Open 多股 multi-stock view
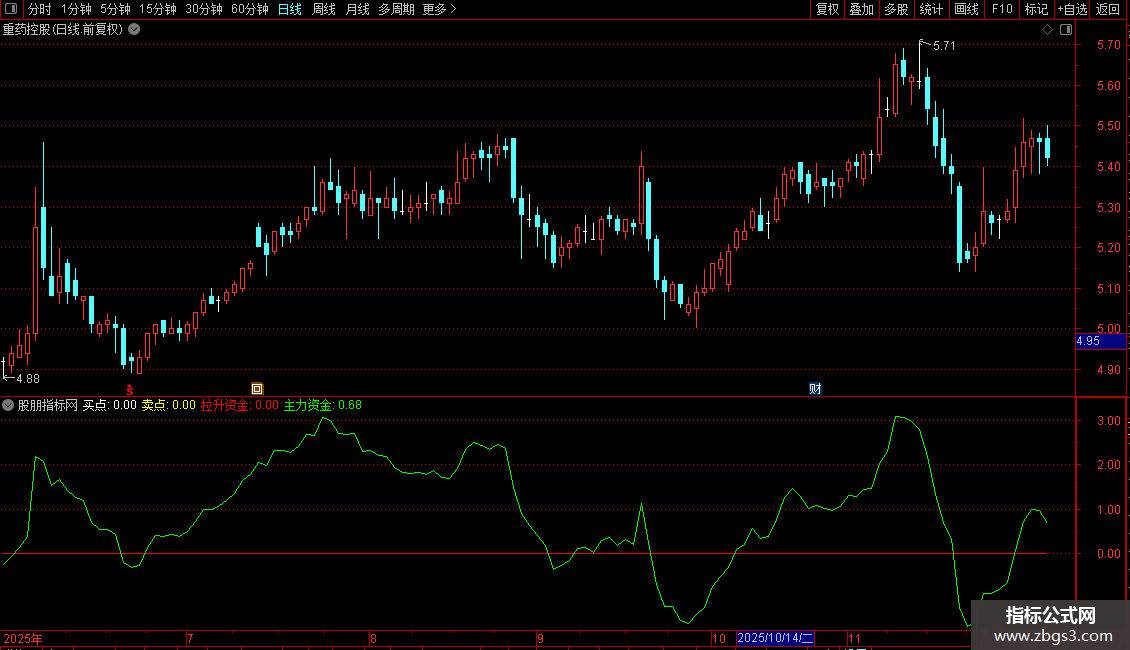 896,9
